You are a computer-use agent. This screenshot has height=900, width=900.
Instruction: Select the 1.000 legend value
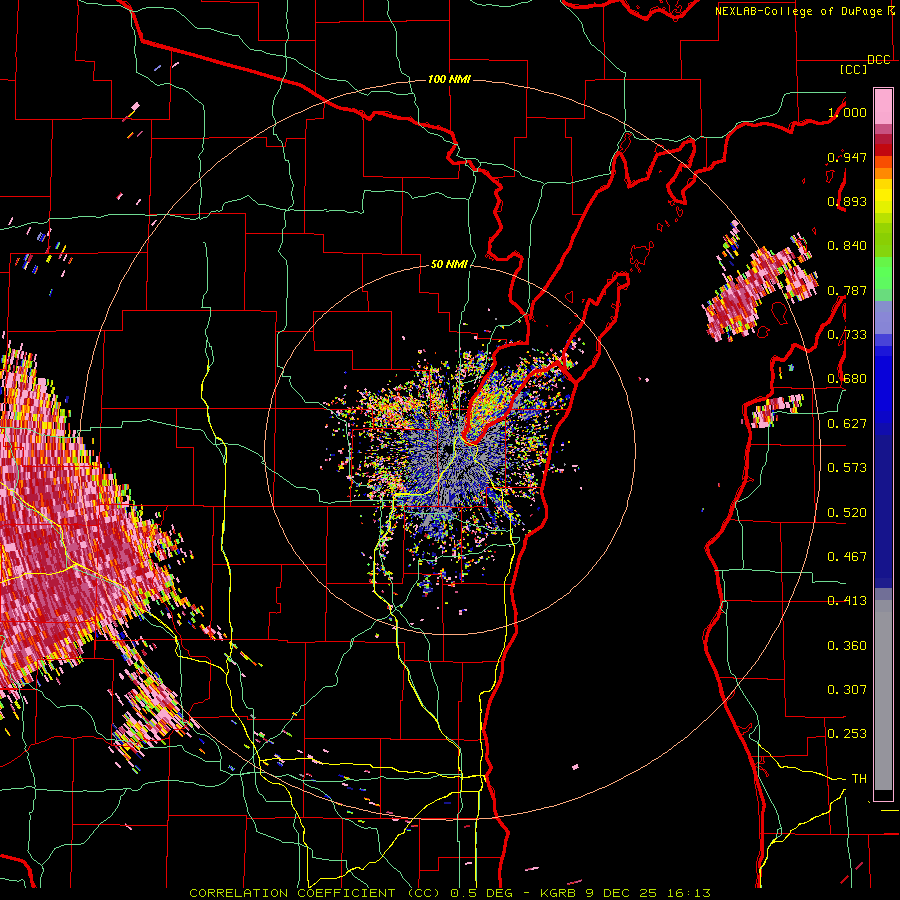point(847,112)
